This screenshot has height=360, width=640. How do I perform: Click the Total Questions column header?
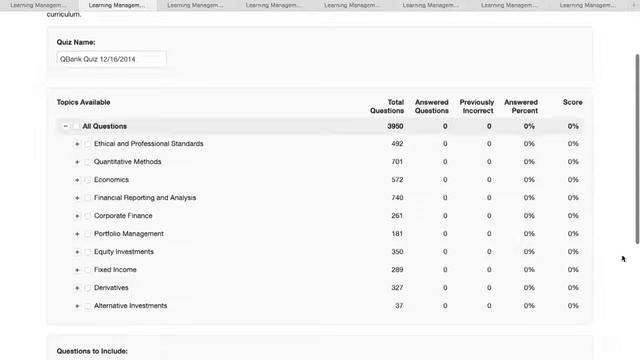(x=387, y=107)
